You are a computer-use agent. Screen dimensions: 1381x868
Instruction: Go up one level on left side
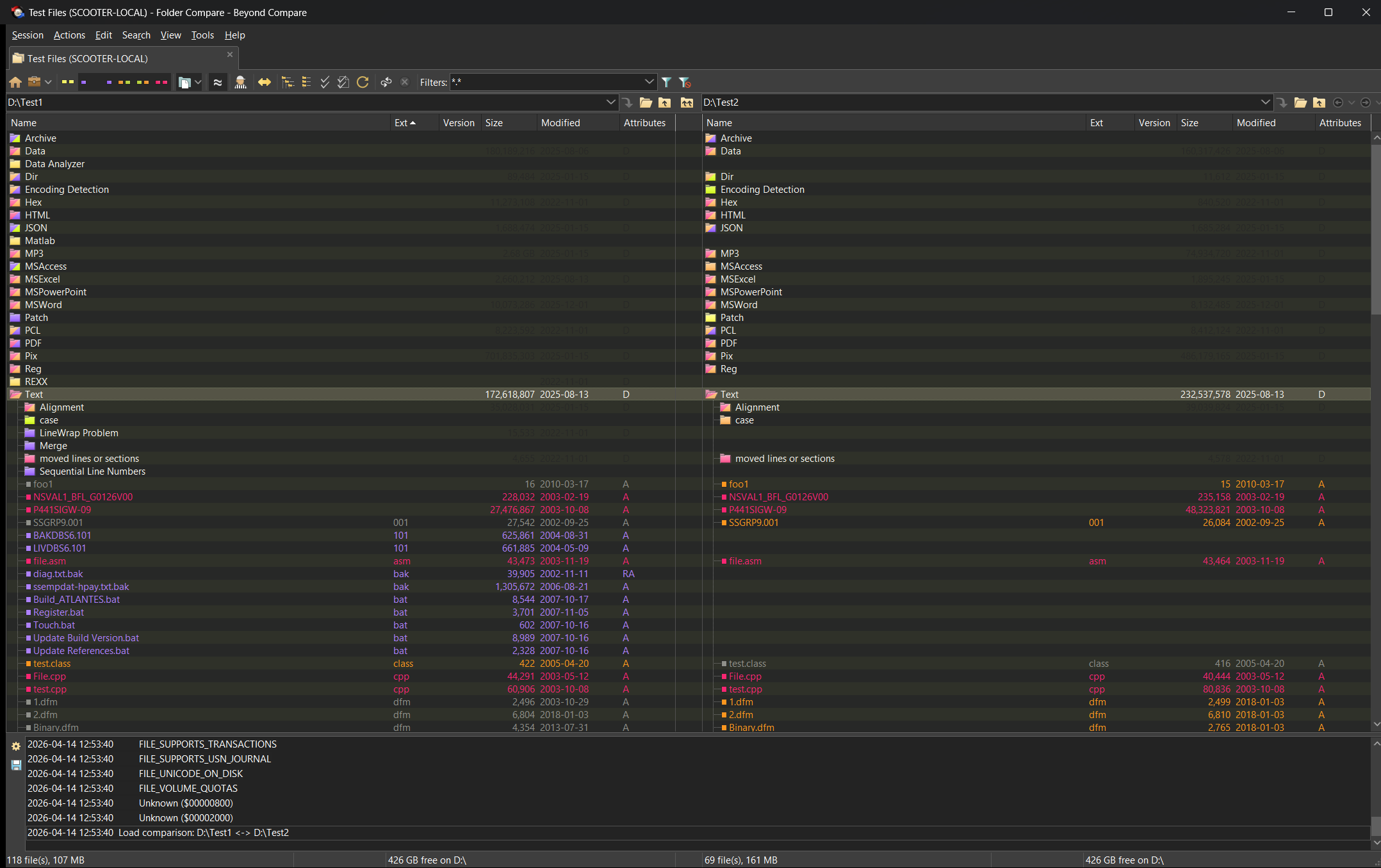pos(665,102)
